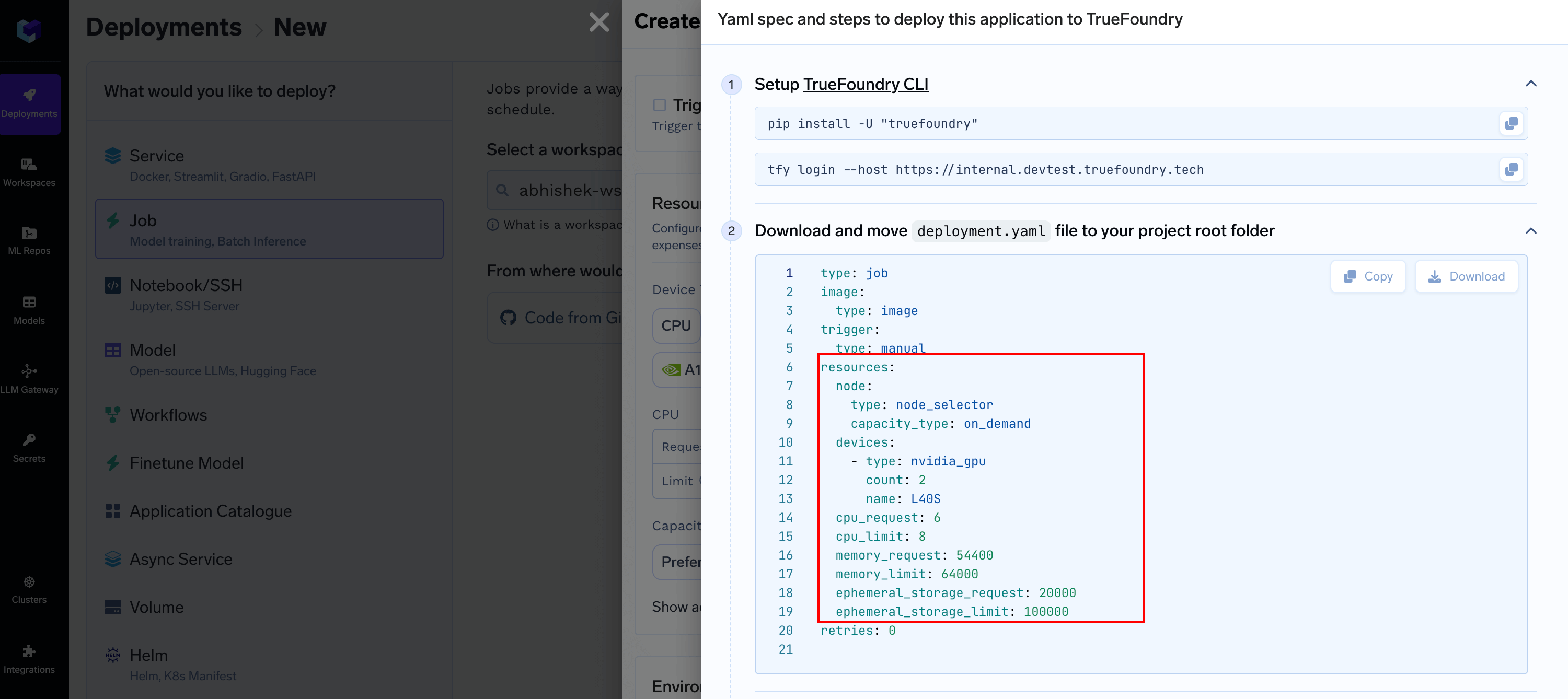Click the 'cpu_request: 6' YAML line
The height and width of the screenshot is (699, 1568).
pos(888,518)
